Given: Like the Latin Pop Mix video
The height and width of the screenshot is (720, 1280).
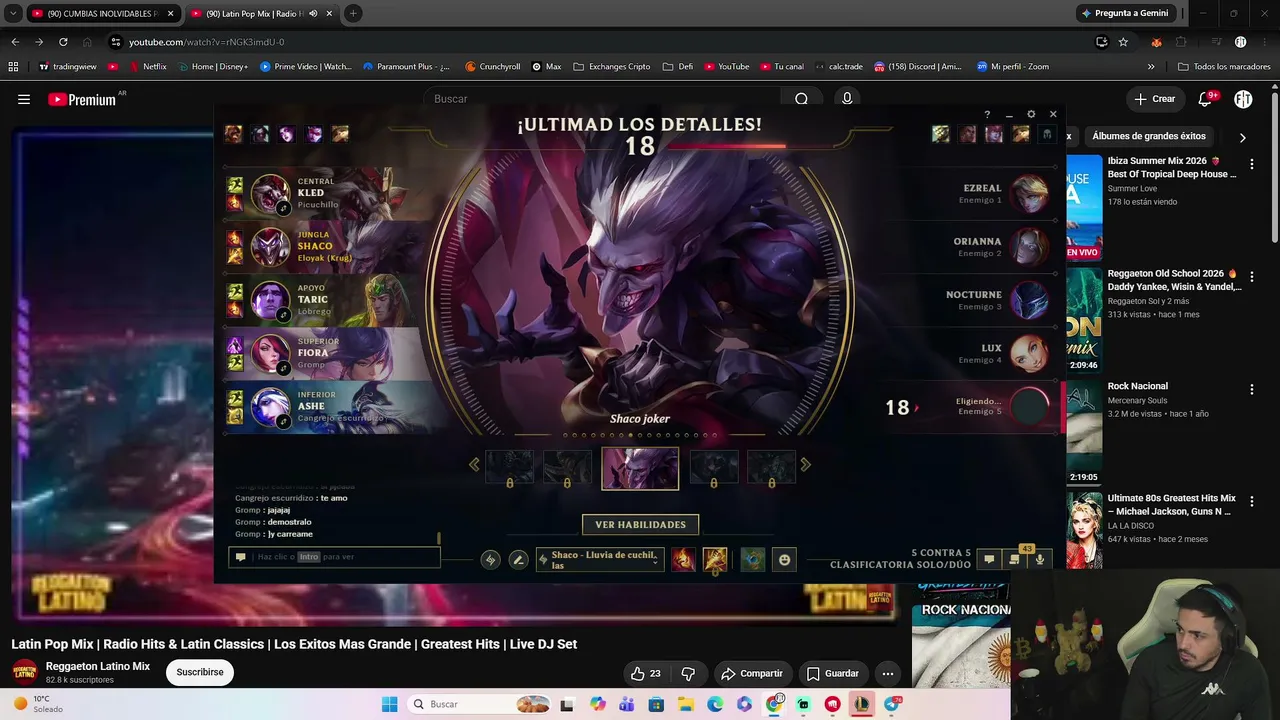Looking at the screenshot, I should [646, 674].
